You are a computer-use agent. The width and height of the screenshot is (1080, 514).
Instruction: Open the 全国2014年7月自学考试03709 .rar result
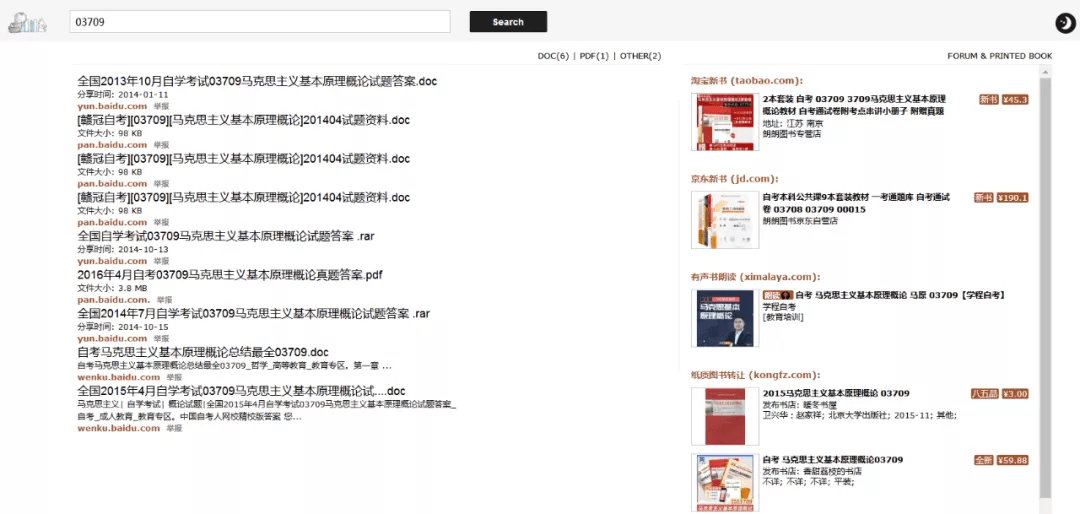253,313
